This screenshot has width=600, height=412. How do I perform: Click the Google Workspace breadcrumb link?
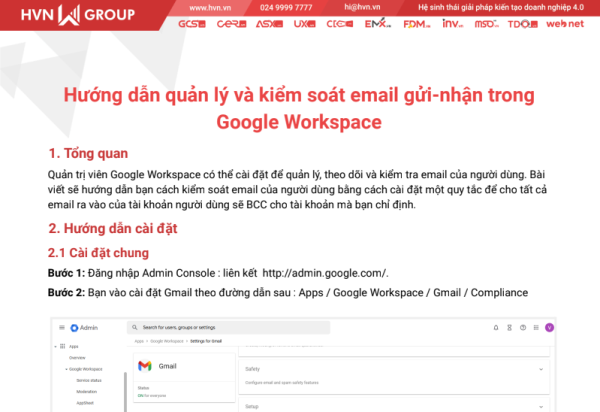167,341
